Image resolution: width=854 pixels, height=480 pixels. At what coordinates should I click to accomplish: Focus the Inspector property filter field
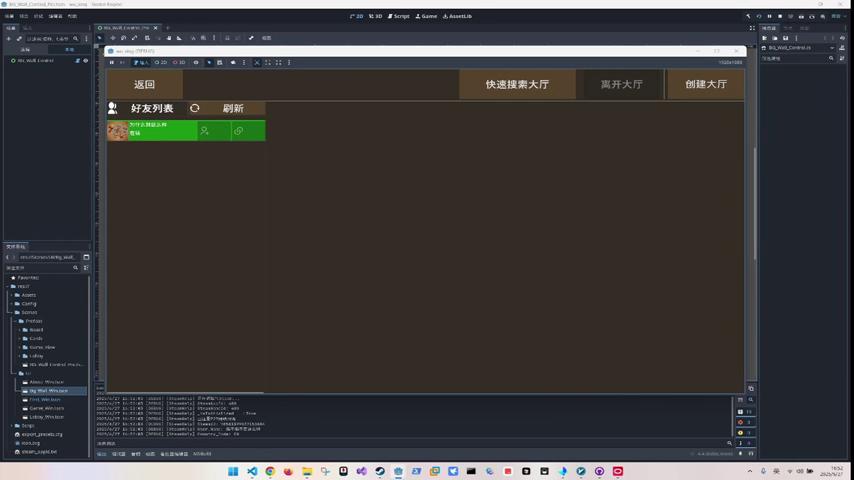click(797, 58)
